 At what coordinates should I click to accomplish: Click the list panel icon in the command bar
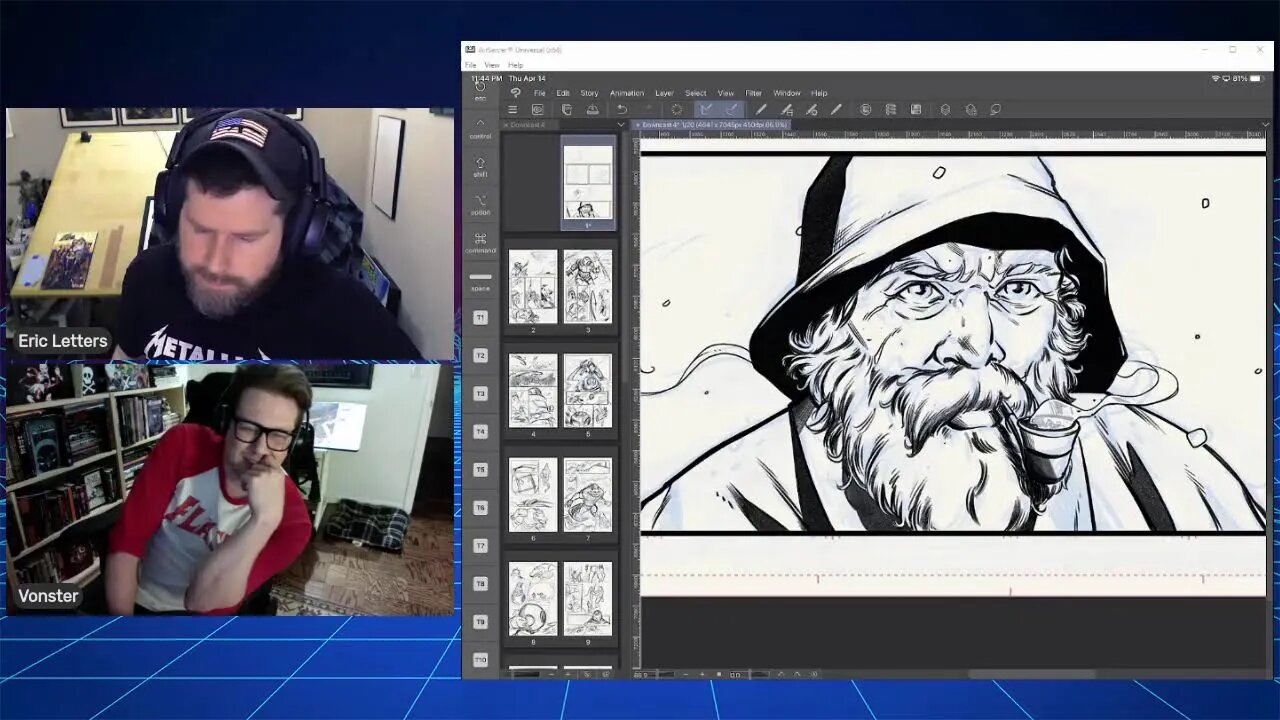[x=890, y=110]
